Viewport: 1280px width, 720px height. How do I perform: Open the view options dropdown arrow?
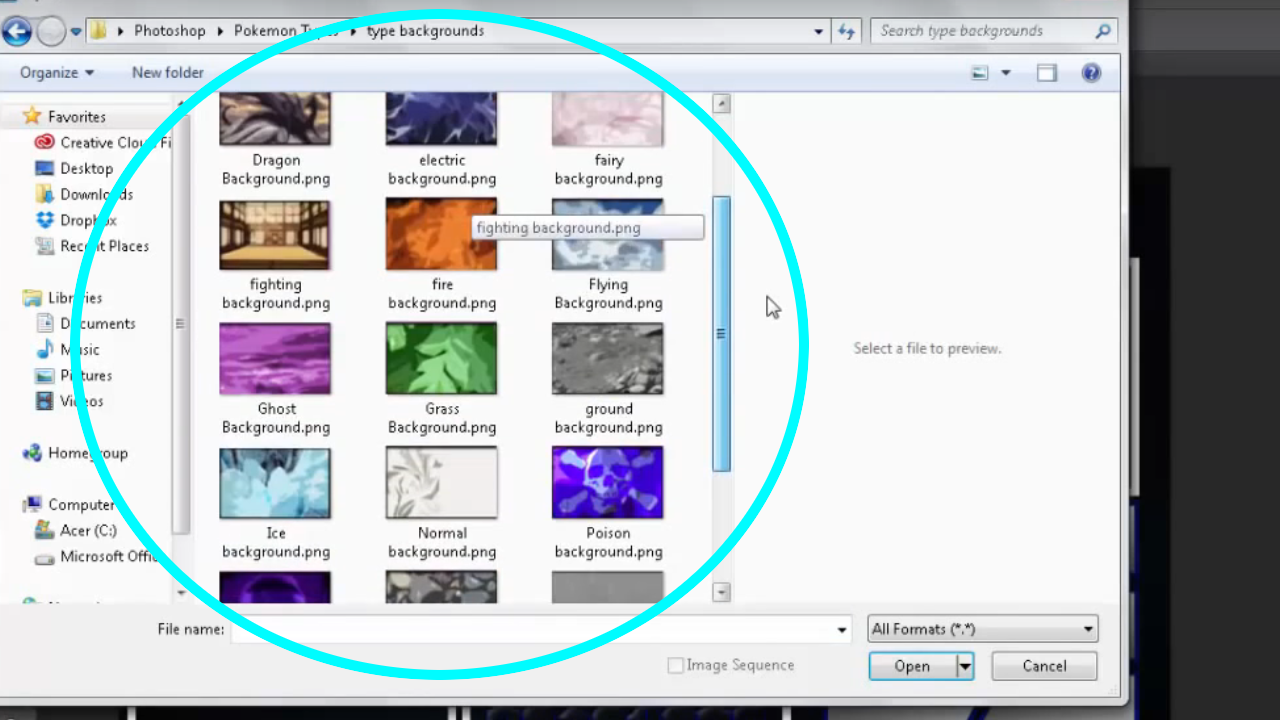click(1005, 73)
